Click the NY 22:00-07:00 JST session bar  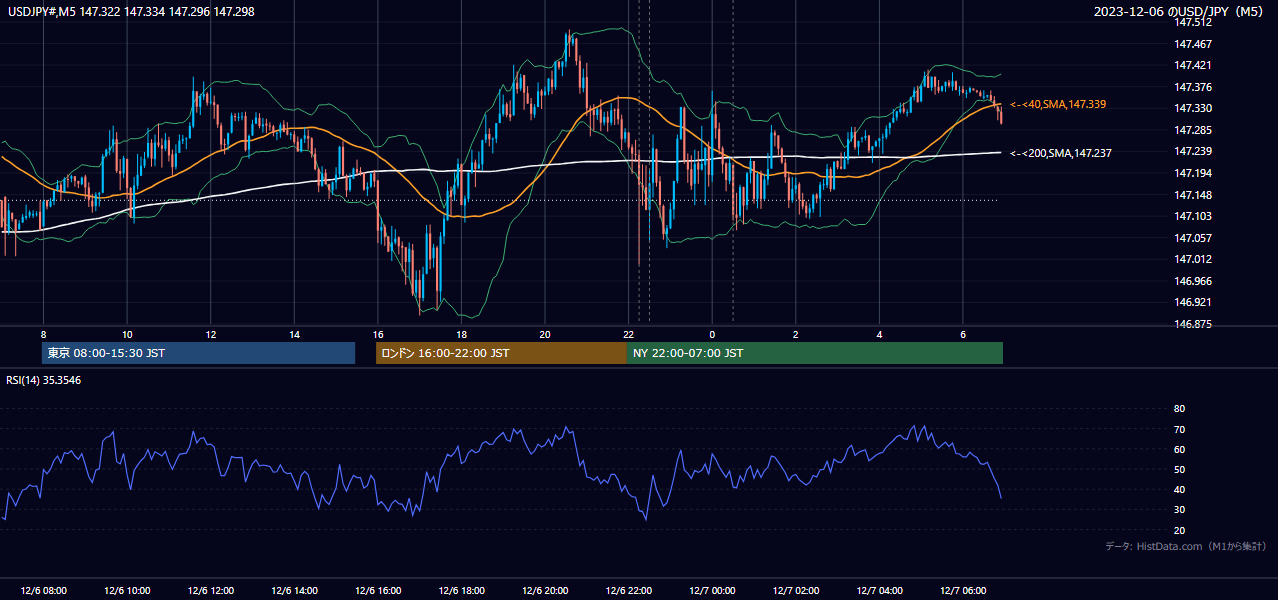(815, 353)
